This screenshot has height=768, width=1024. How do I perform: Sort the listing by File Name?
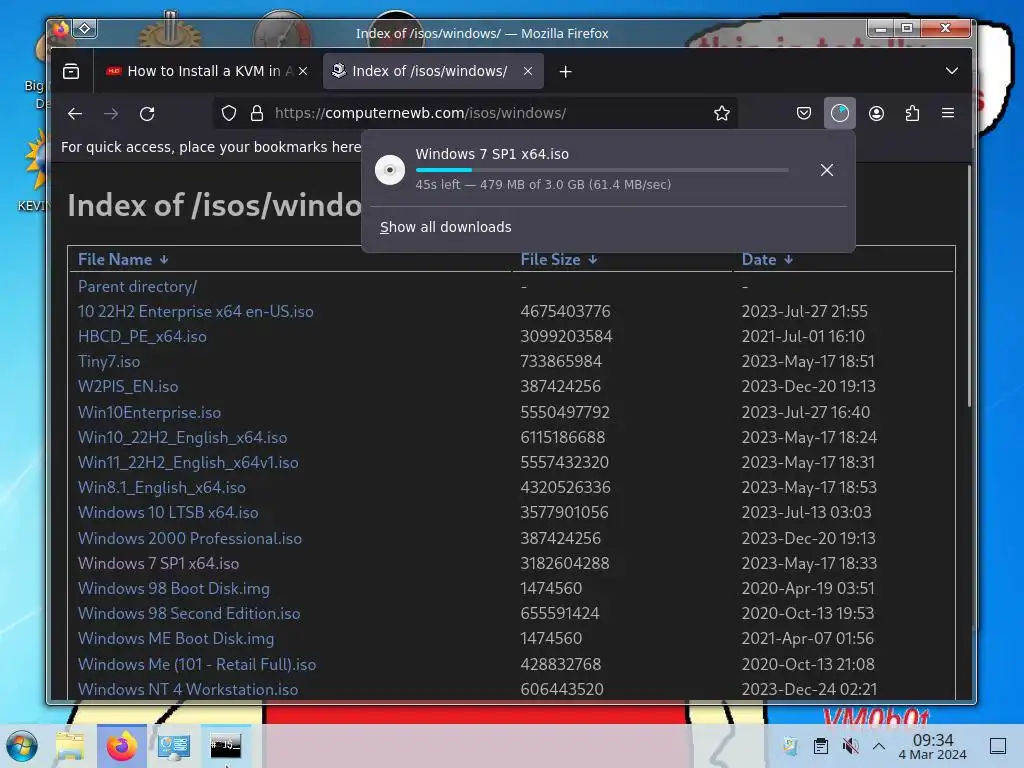[123, 259]
